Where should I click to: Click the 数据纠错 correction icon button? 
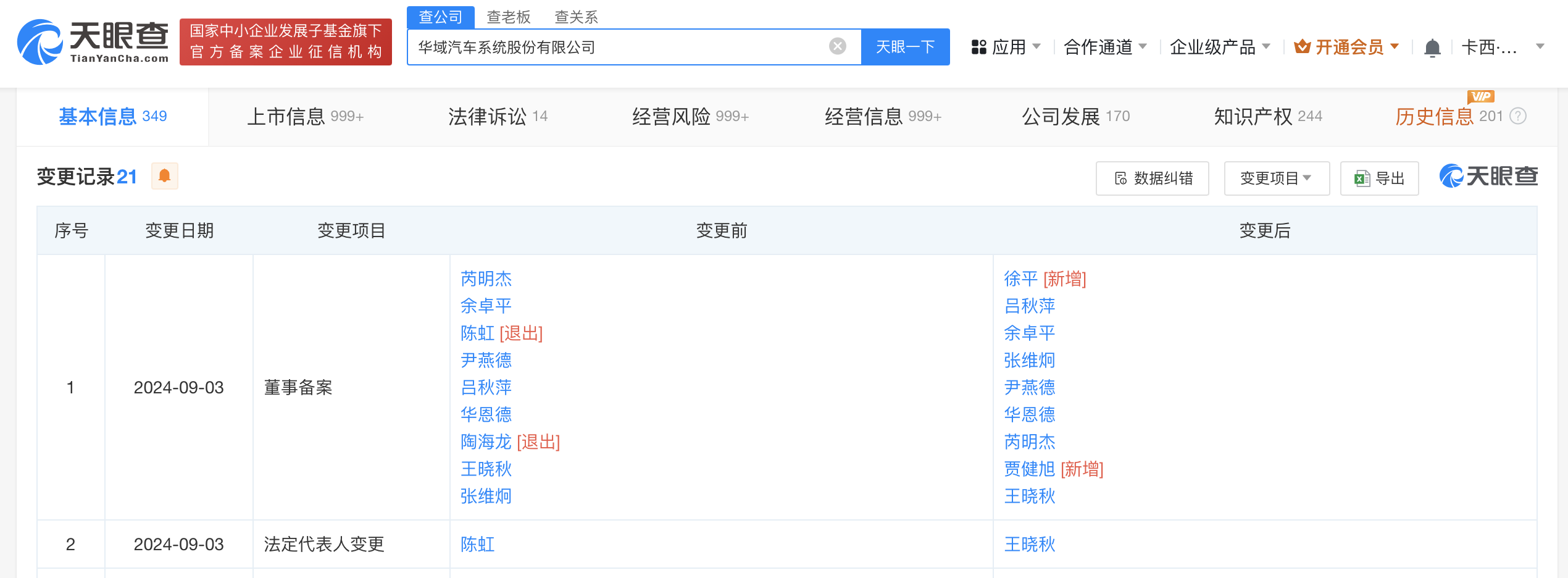coord(1152,178)
